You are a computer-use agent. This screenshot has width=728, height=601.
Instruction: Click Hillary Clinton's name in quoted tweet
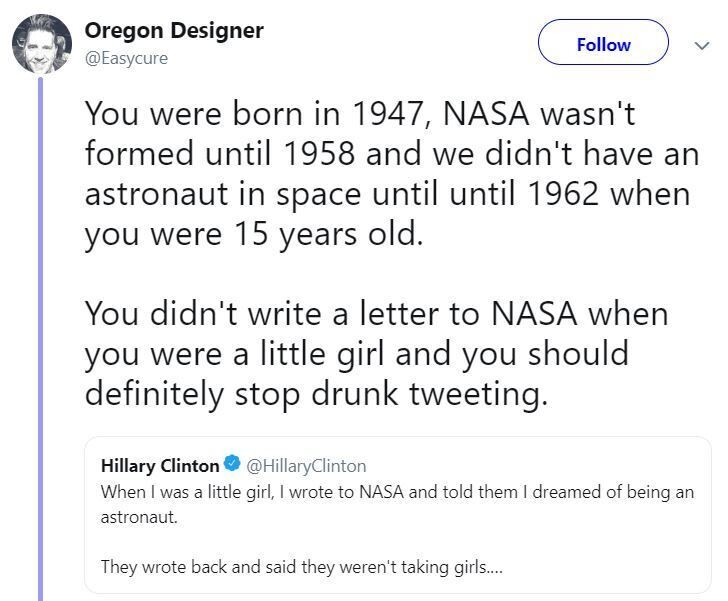tap(160, 465)
